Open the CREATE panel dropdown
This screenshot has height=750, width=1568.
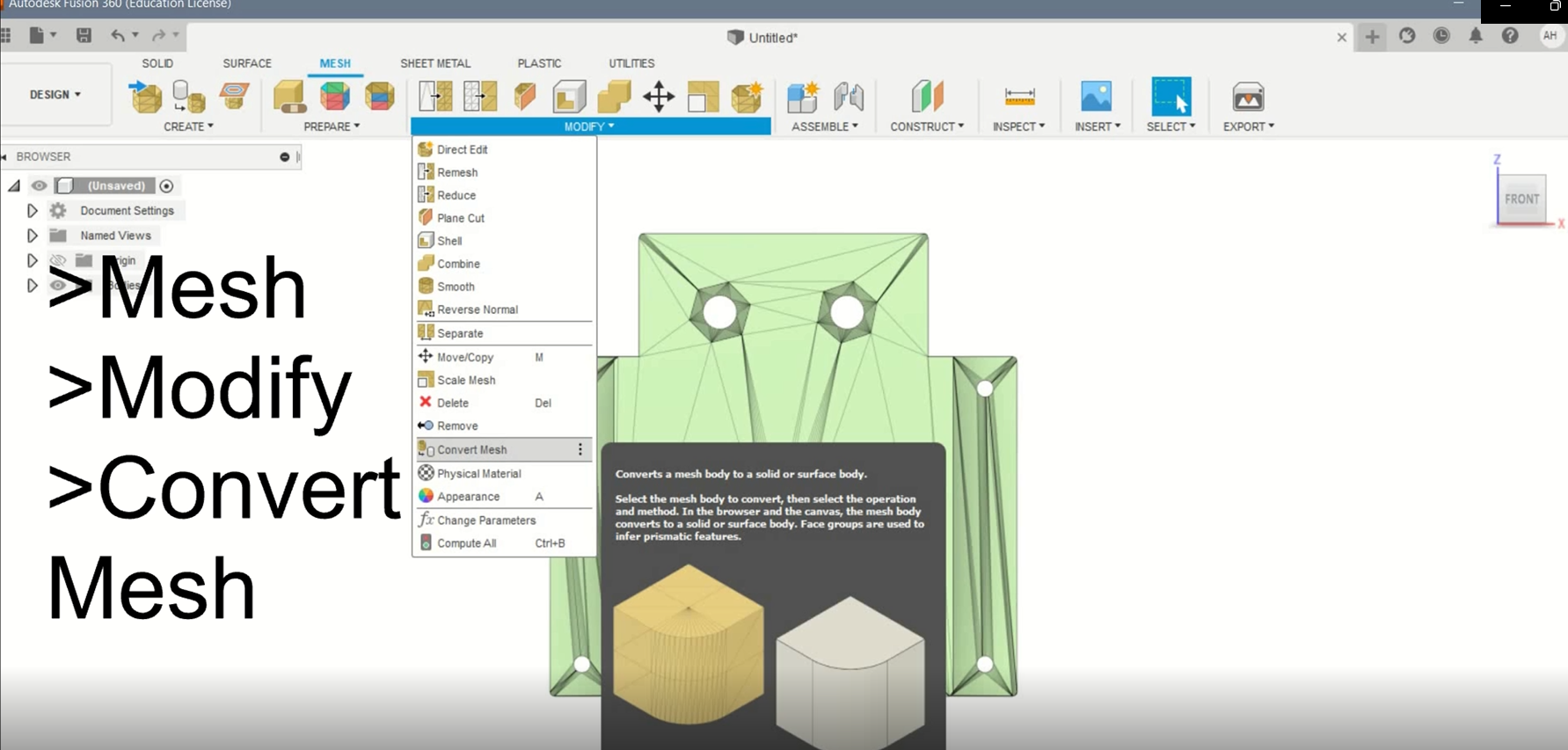188,127
